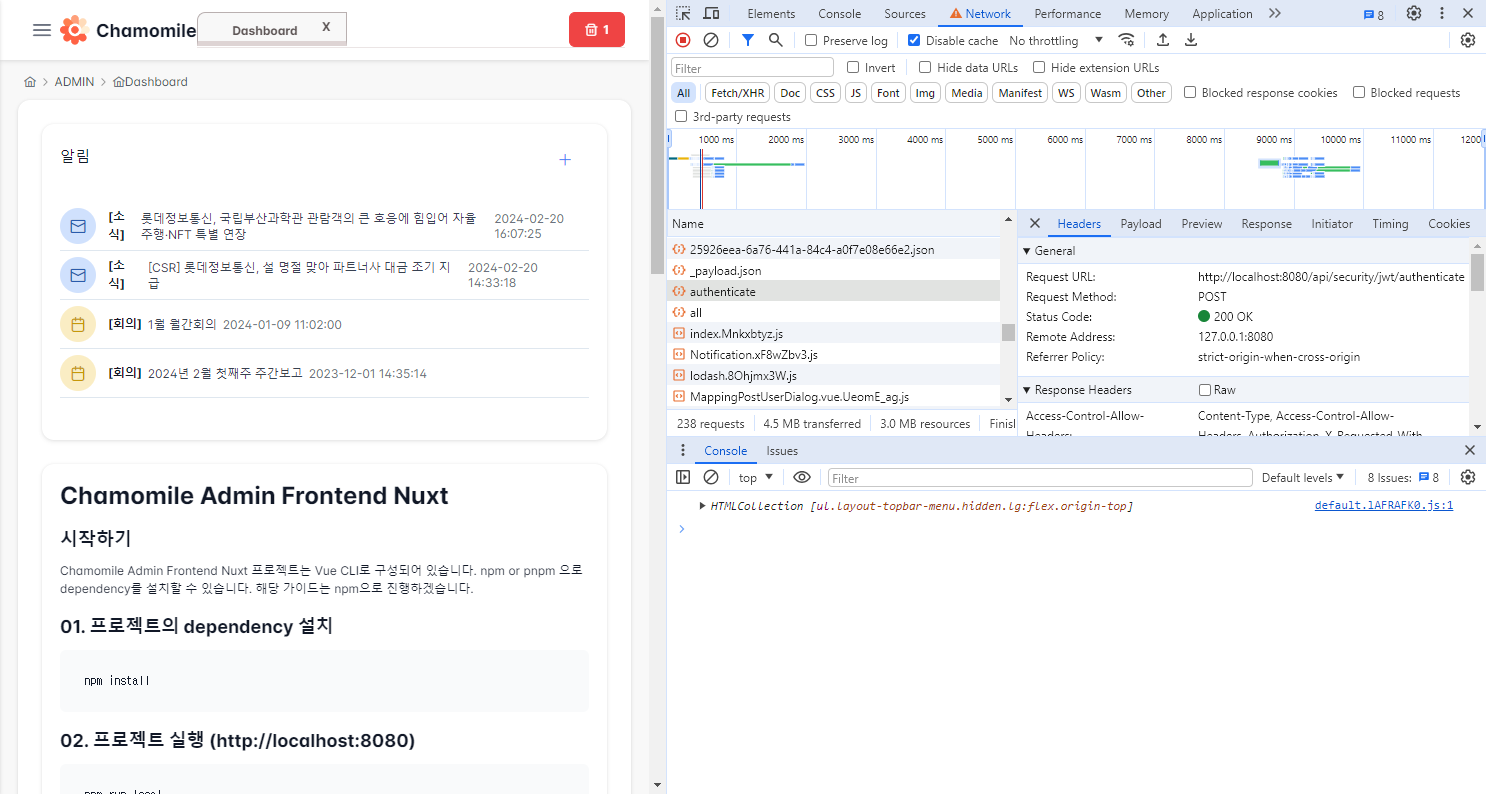Collapse the Response Headers section
The width and height of the screenshot is (1486, 794).
click(1027, 390)
